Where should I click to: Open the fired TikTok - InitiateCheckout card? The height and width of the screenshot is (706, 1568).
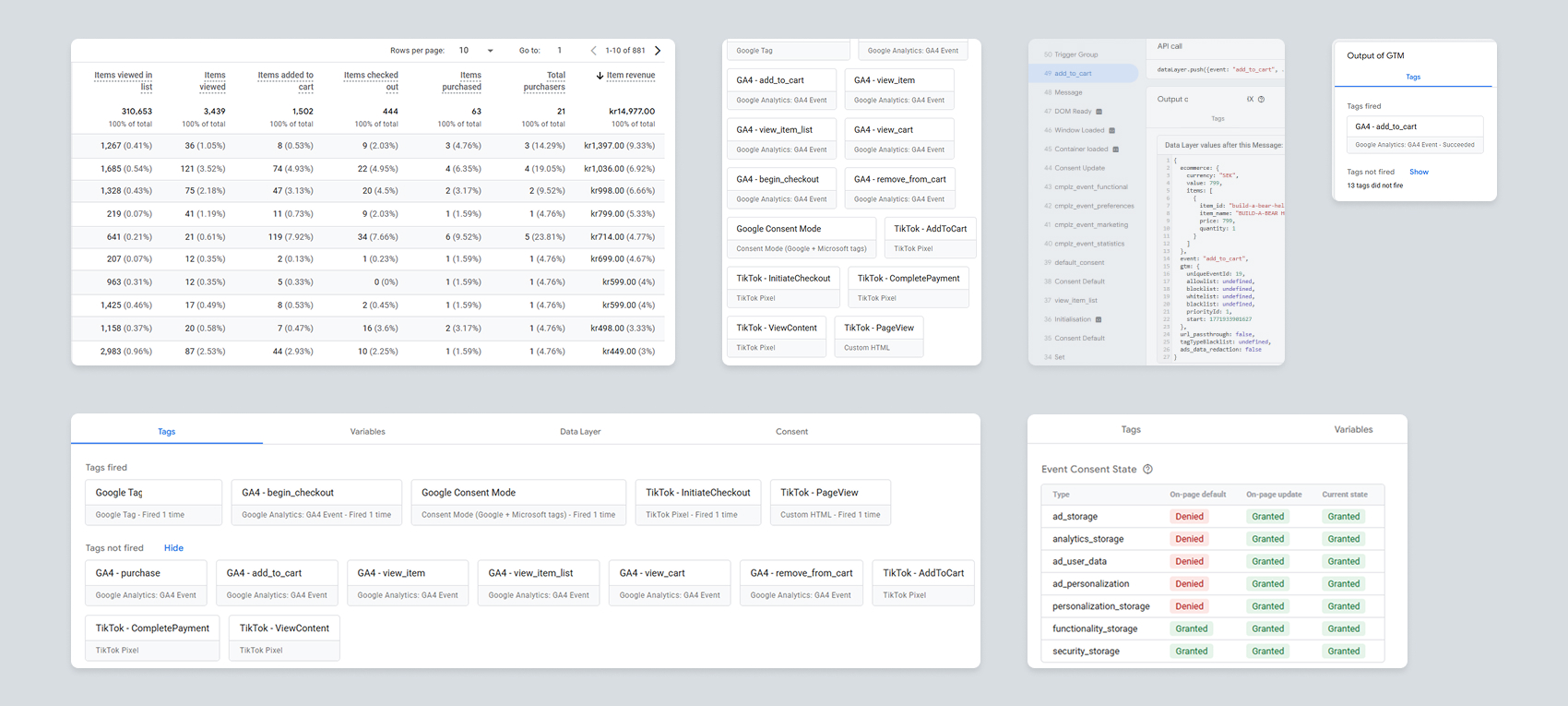(698, 502)
